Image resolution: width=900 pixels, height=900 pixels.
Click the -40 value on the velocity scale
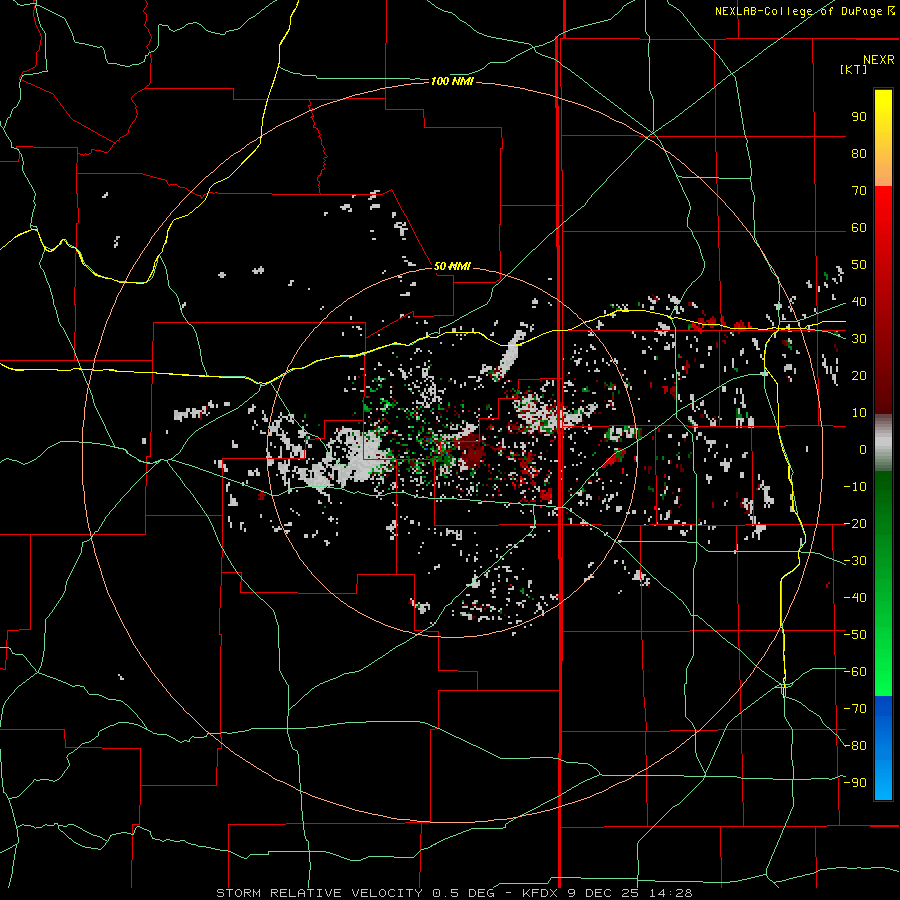click(855, 598)
